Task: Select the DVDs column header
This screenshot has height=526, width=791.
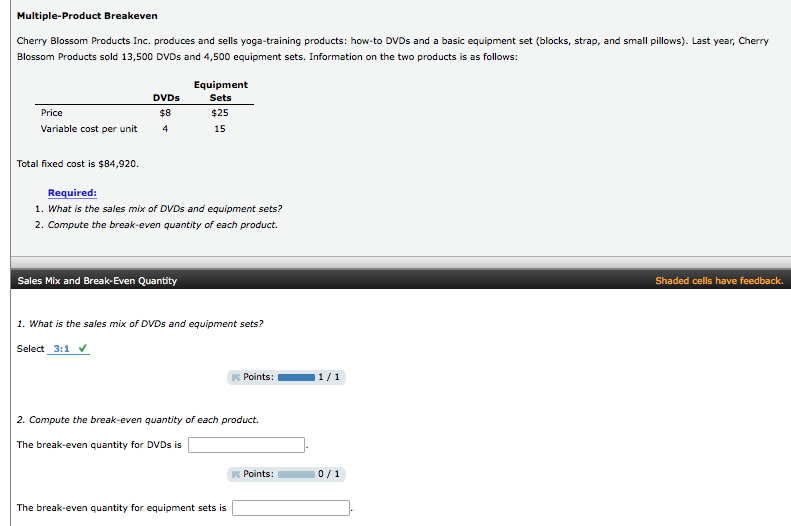Action: 166,98
